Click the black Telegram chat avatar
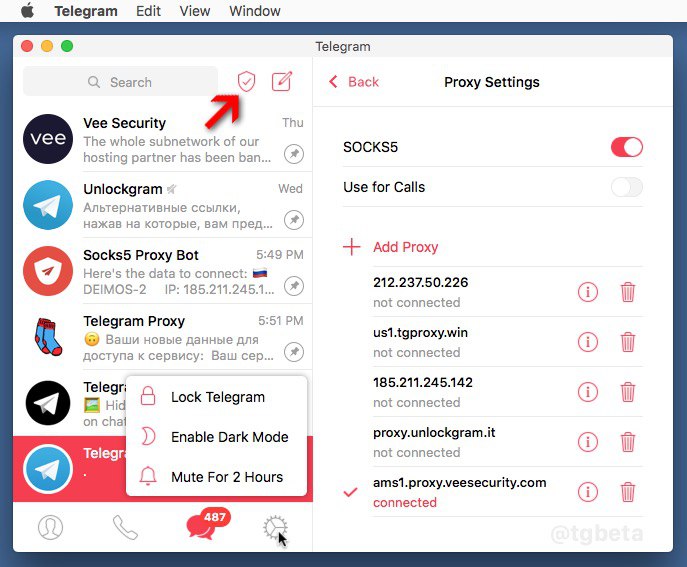The image size is (687, 567). tap(48, 403)
